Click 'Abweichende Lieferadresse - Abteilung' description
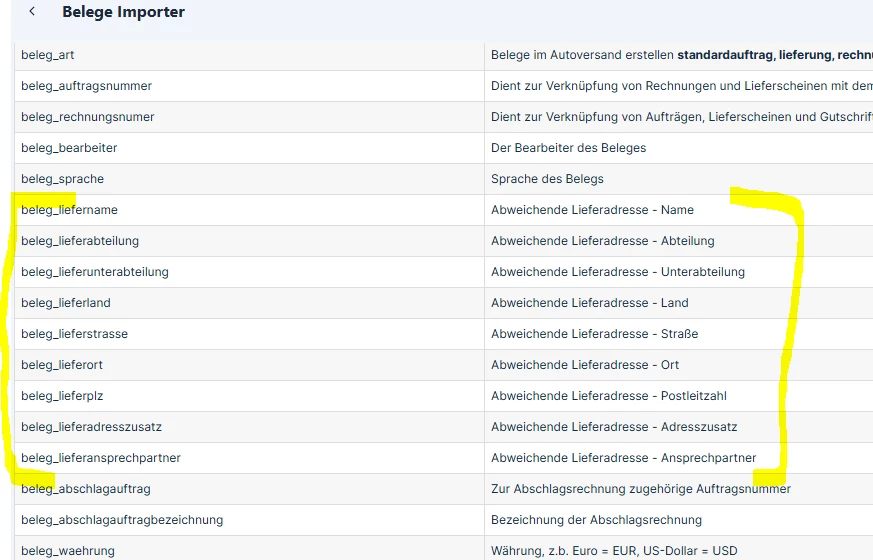This screenshot has height=560, width=873. 602,241
